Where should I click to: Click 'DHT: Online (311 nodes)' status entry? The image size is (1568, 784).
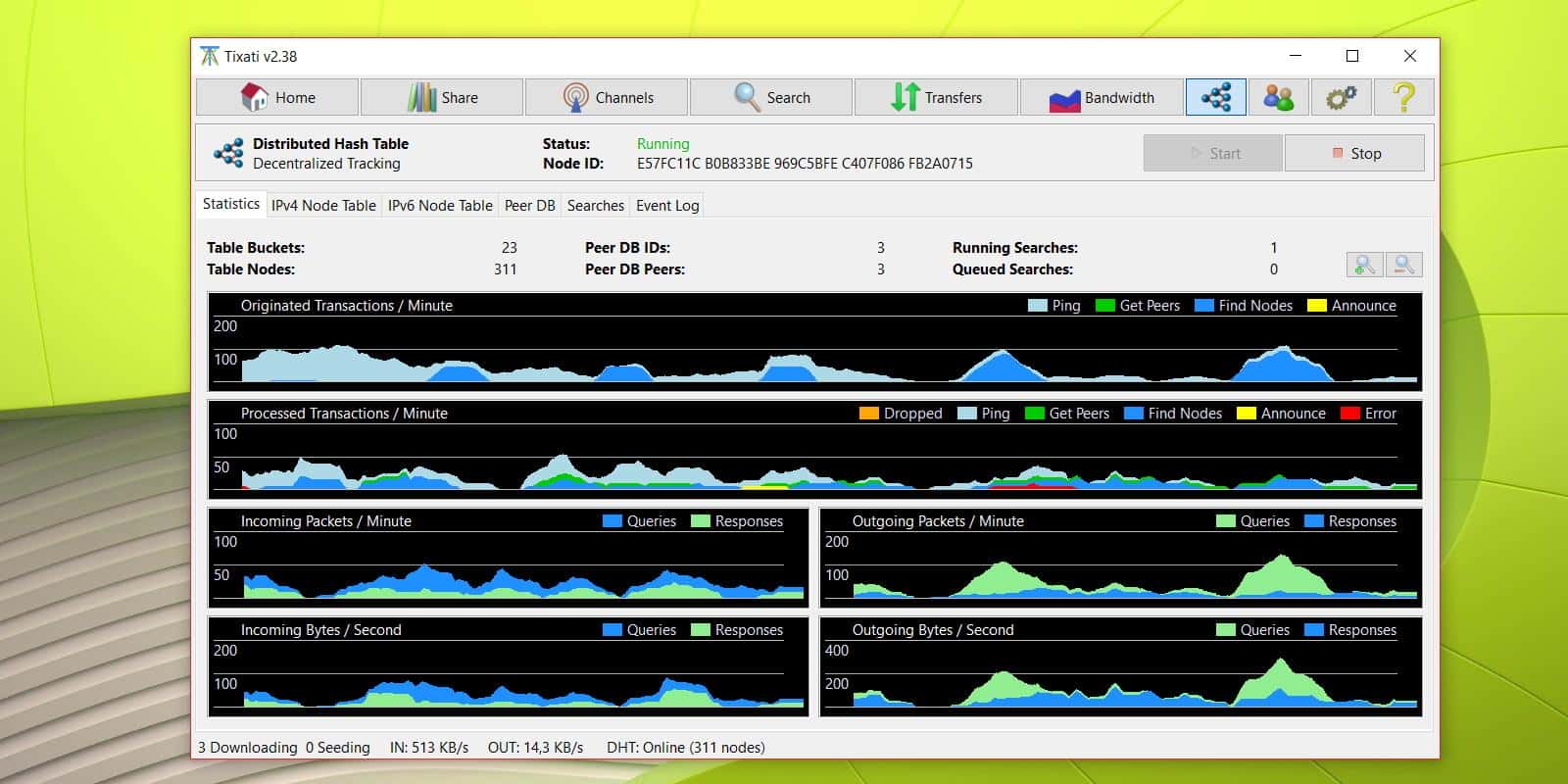686,748
